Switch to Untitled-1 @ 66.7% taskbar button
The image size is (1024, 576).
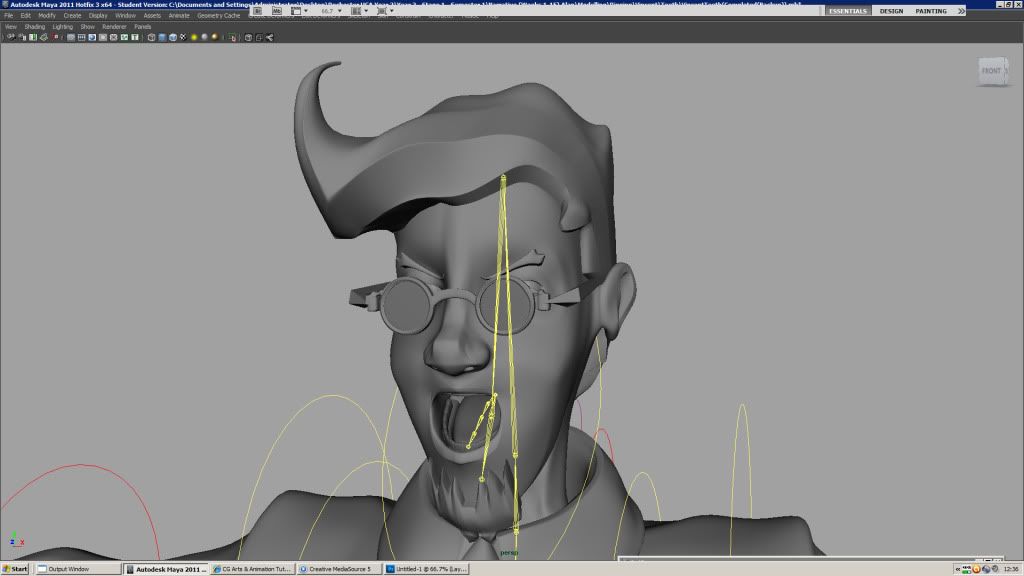point(426,569)
